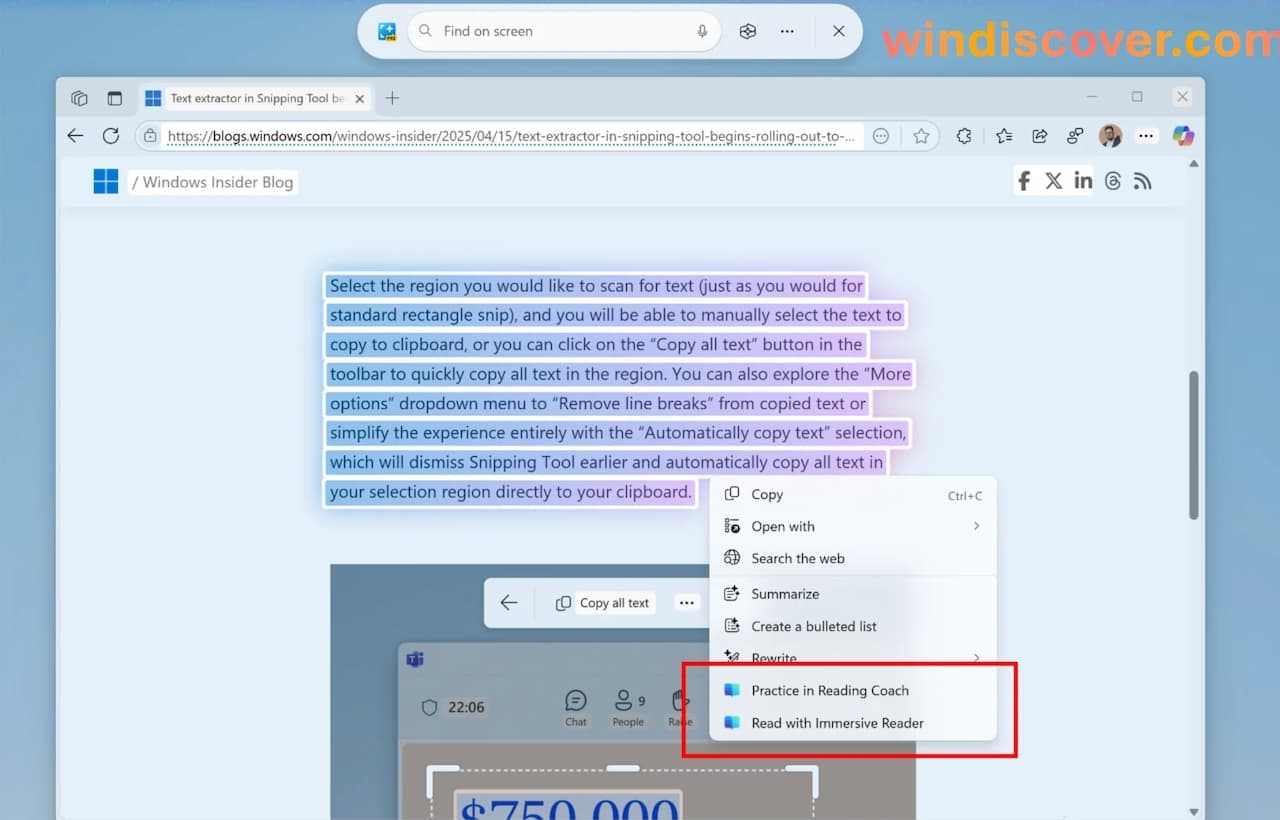
Task: Click the vertical page scrollbar thumb
Action: coord(1193,444)
